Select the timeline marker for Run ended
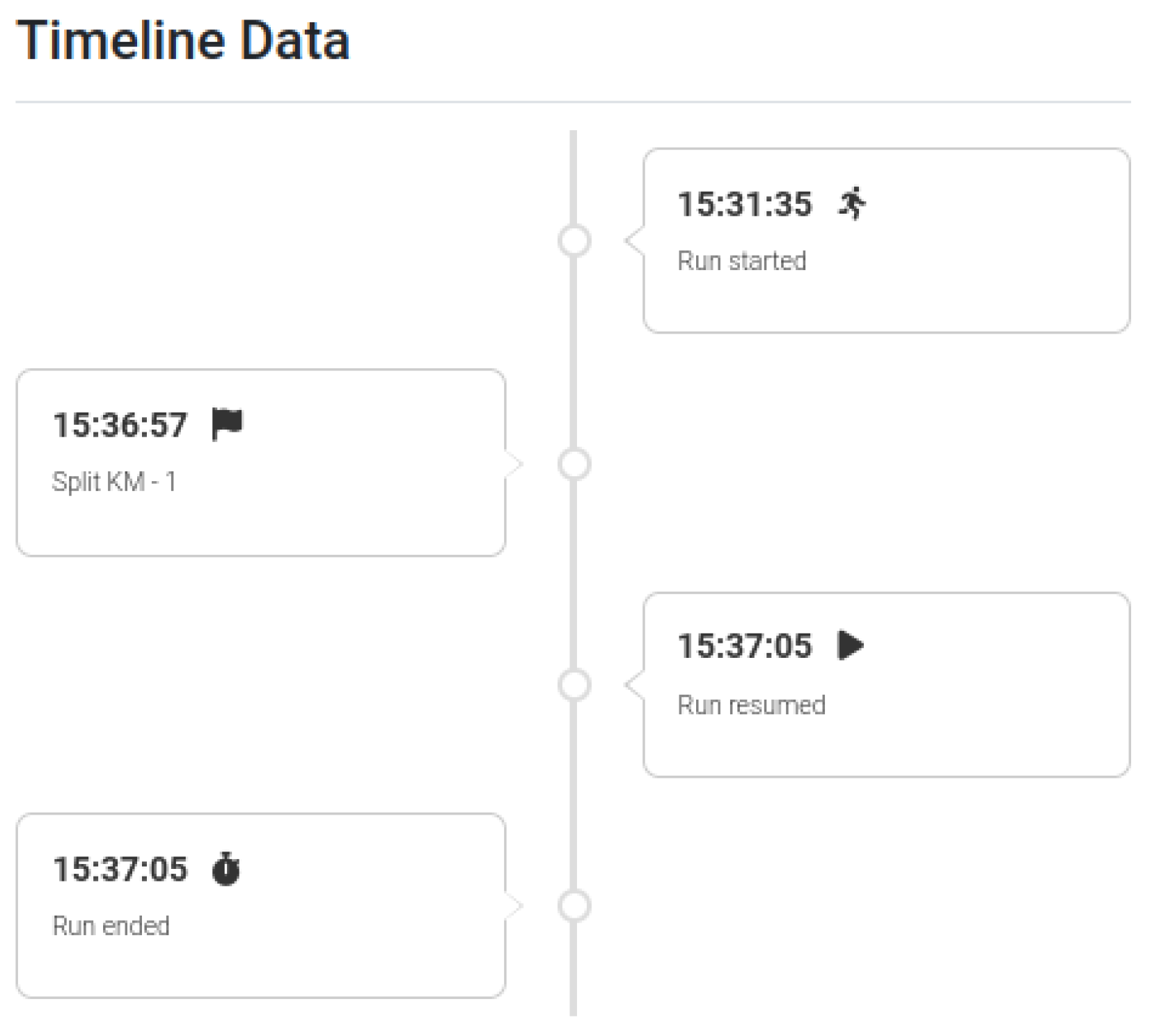This screenshot has width=1152, height=1036. (x=574, y=906)
